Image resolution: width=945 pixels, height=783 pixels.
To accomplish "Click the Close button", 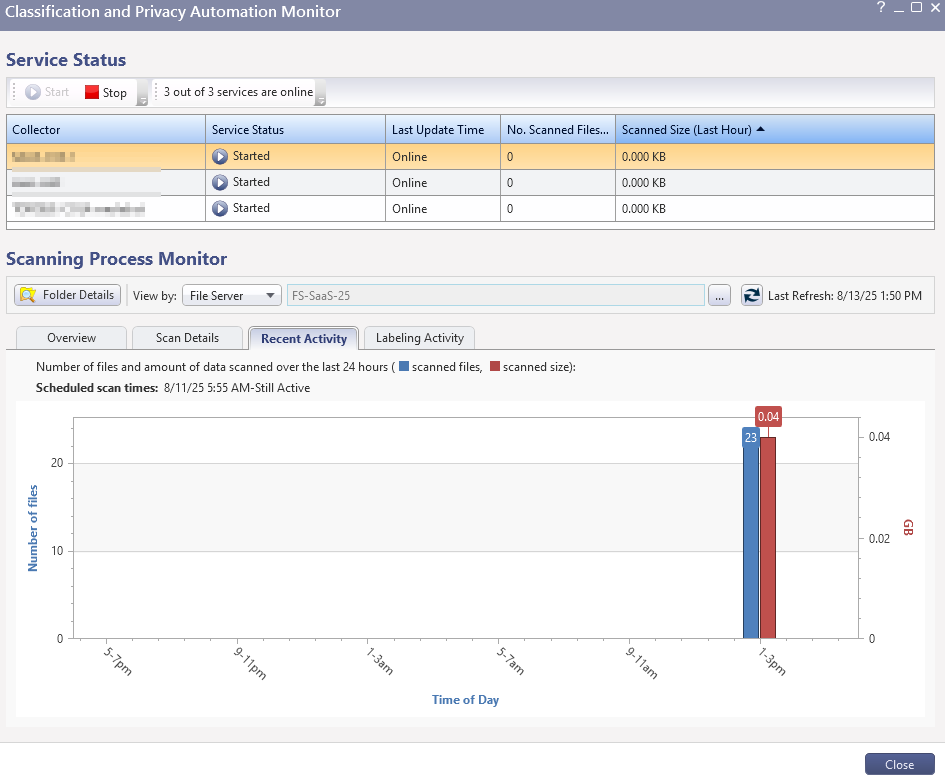I will (899, 764).
